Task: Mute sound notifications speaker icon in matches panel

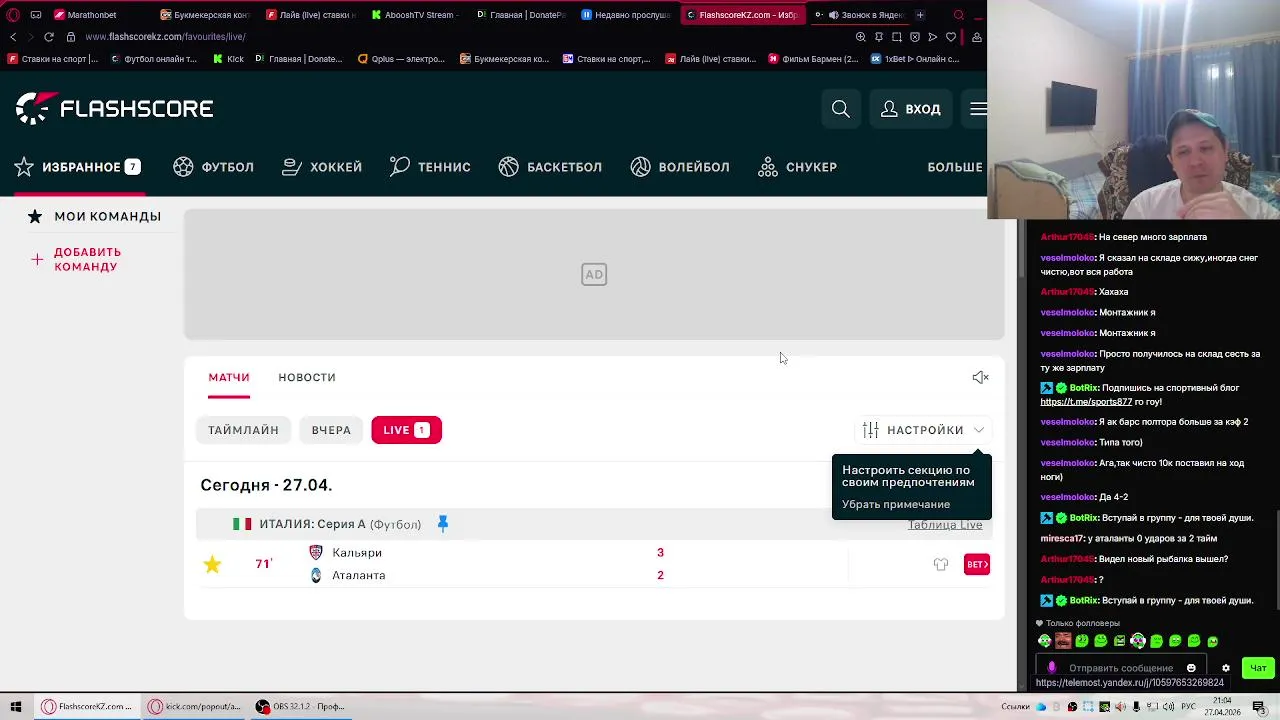Action: click(980, 377)
